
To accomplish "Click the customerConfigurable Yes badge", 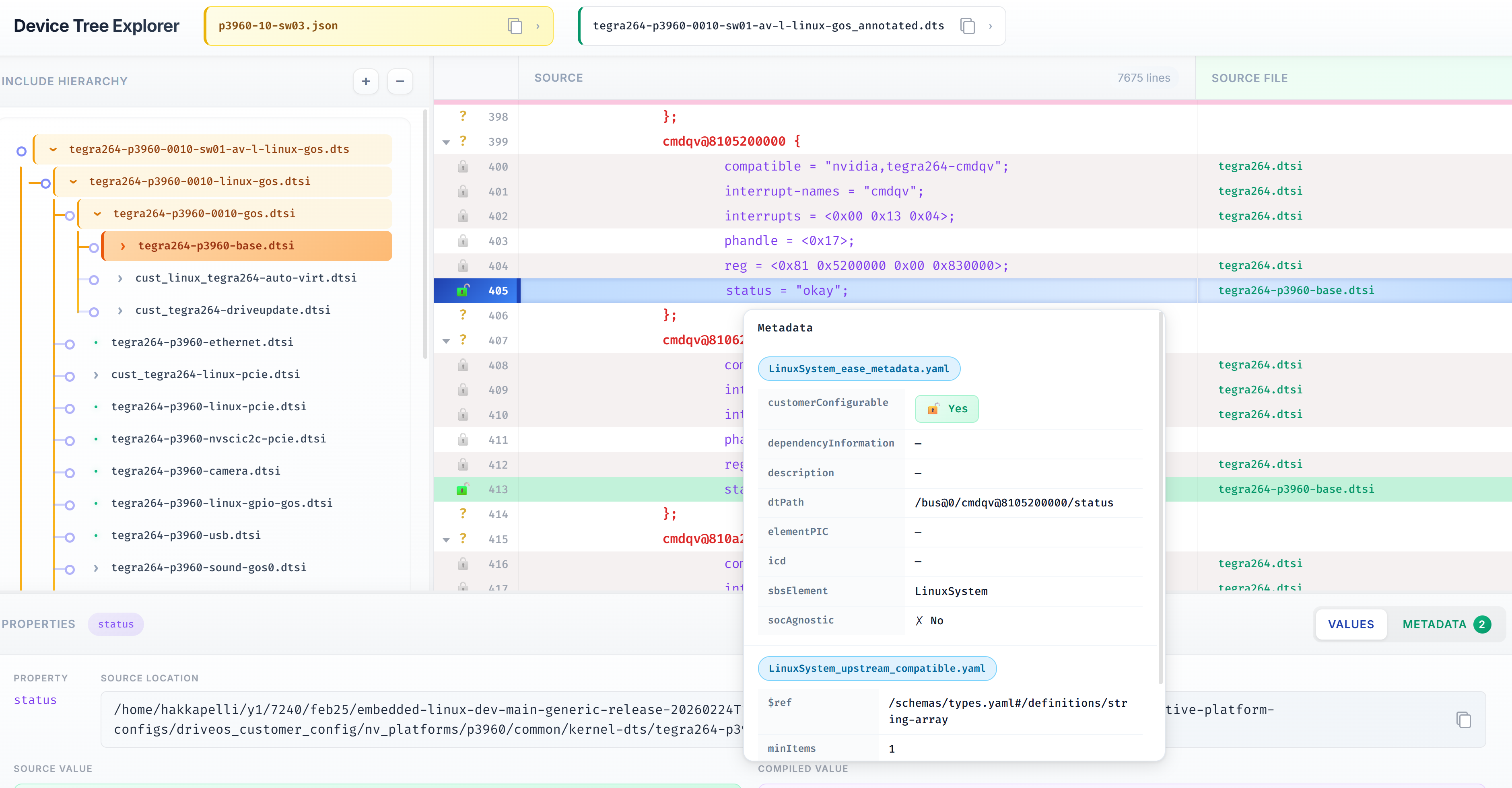I will point(946,409).
